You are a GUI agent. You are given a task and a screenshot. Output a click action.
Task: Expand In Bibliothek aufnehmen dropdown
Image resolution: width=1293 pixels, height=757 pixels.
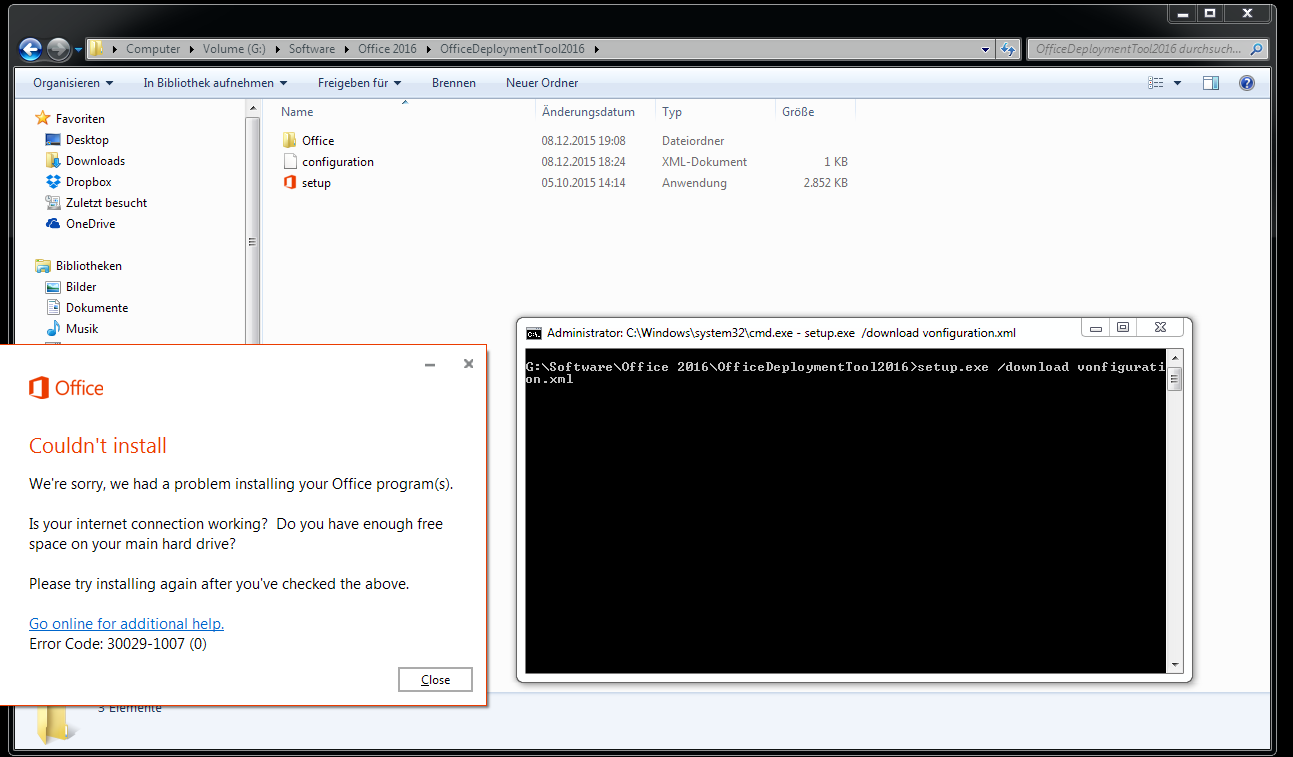215,83
